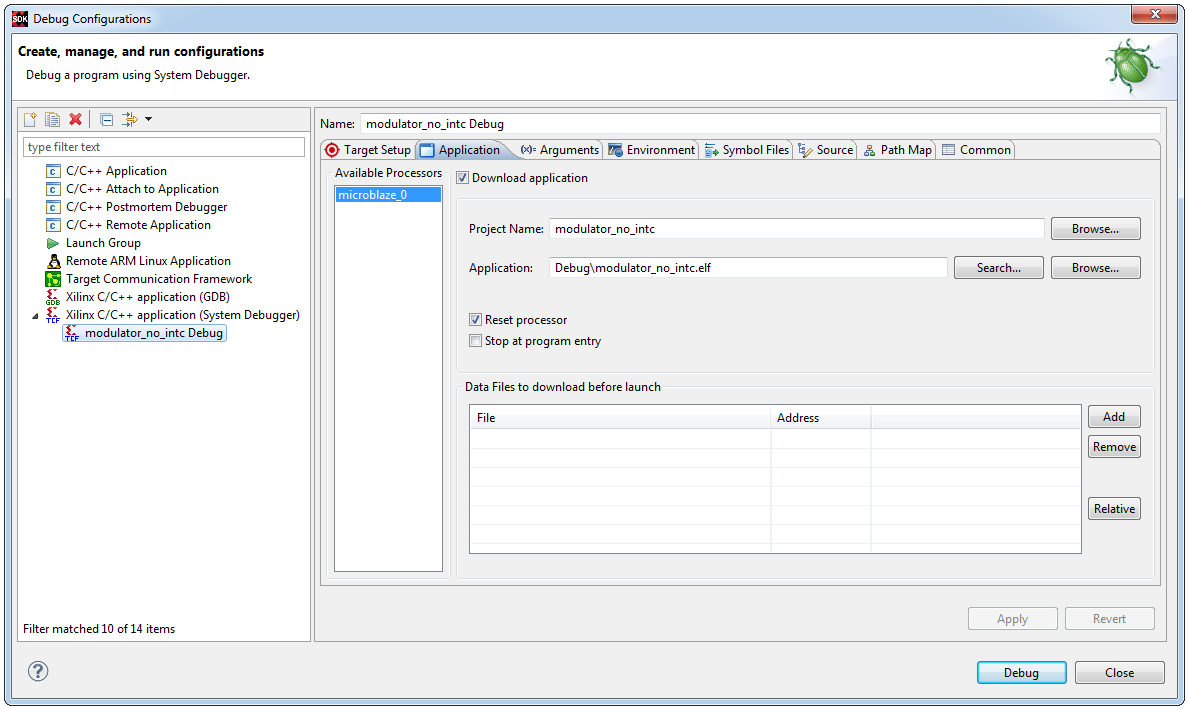Click the Arguments tab icon
Viewport: 1189px width, 709px height.
click(528, 150)
